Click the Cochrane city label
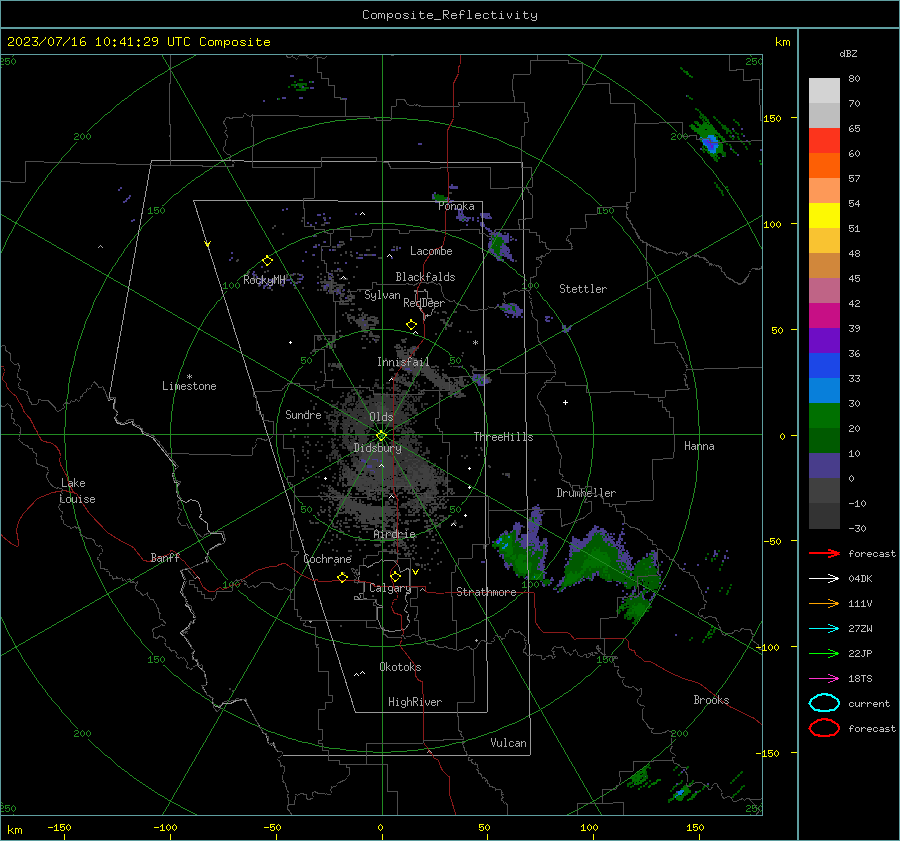The image size is (900, 841). click(x=327, y=559)
